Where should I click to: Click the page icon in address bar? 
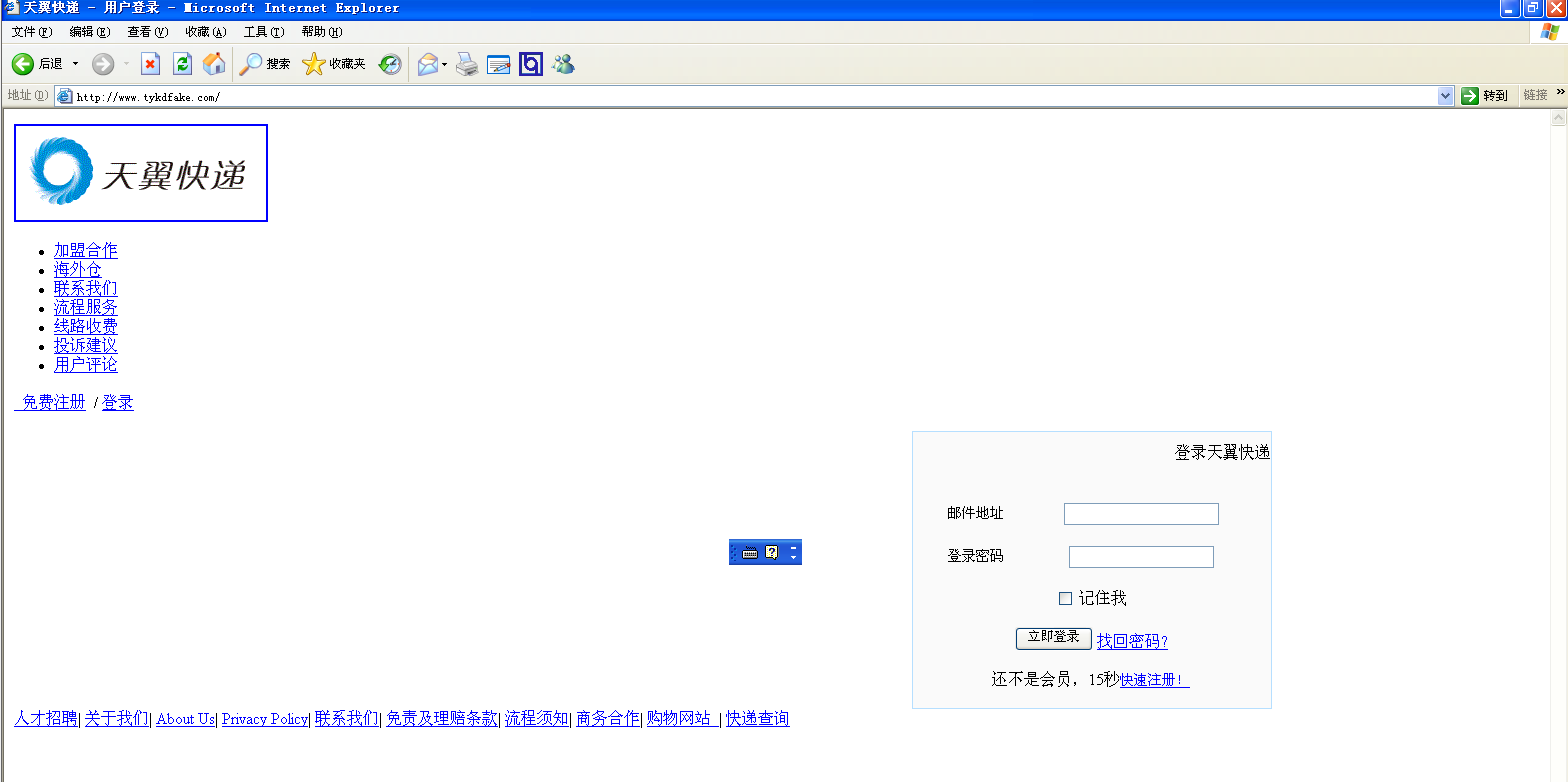click(65, 96)
